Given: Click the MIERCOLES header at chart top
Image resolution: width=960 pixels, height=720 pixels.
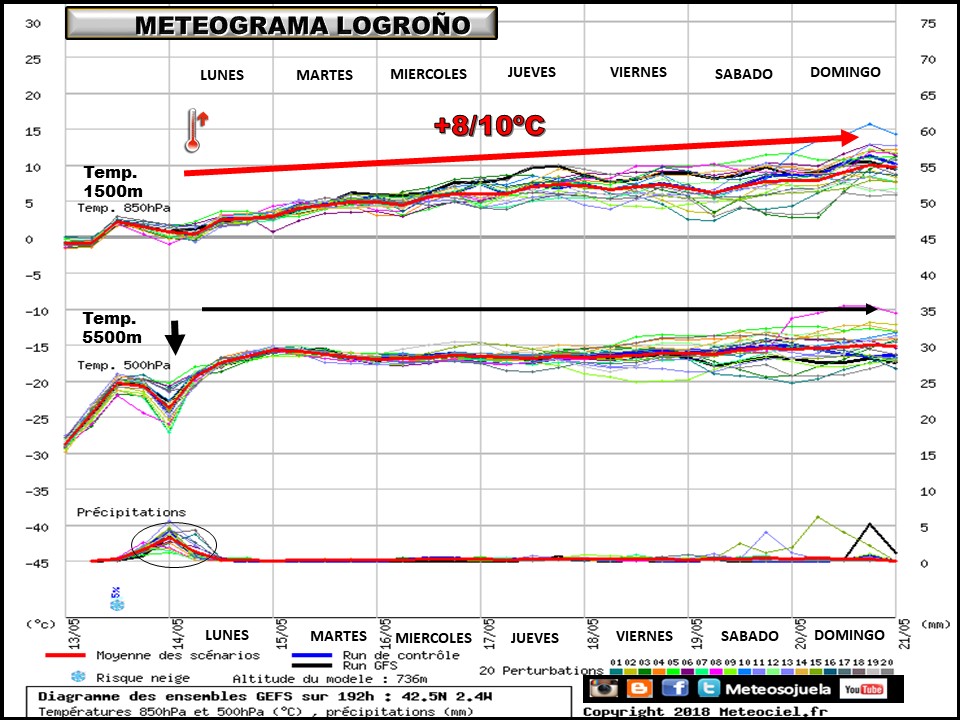Looking at the screenshot, I should tap(429, 74).
